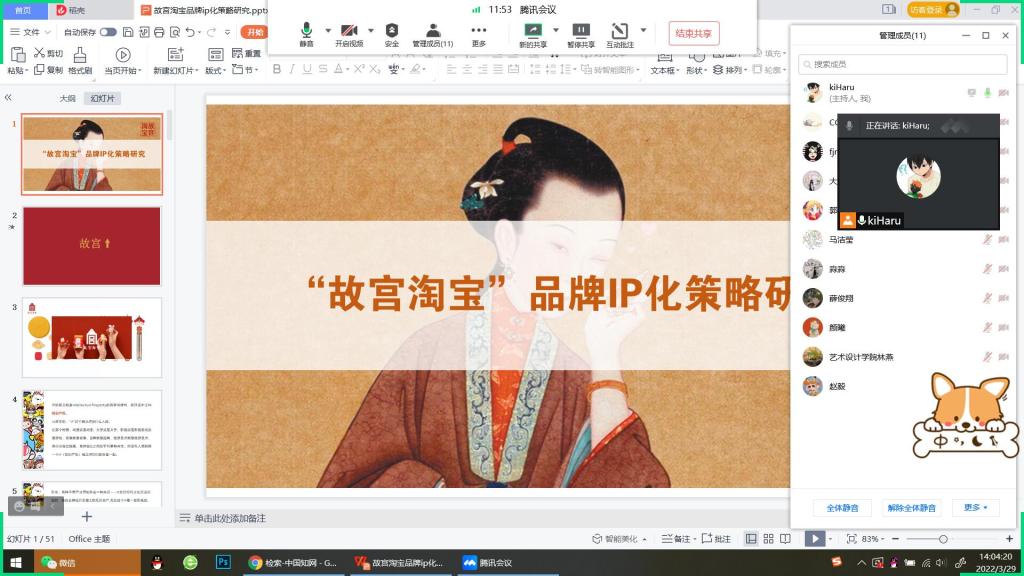This screenshot has width=1024, height=576.
Task: Cut the selection
Action: [x=48, y=53]
